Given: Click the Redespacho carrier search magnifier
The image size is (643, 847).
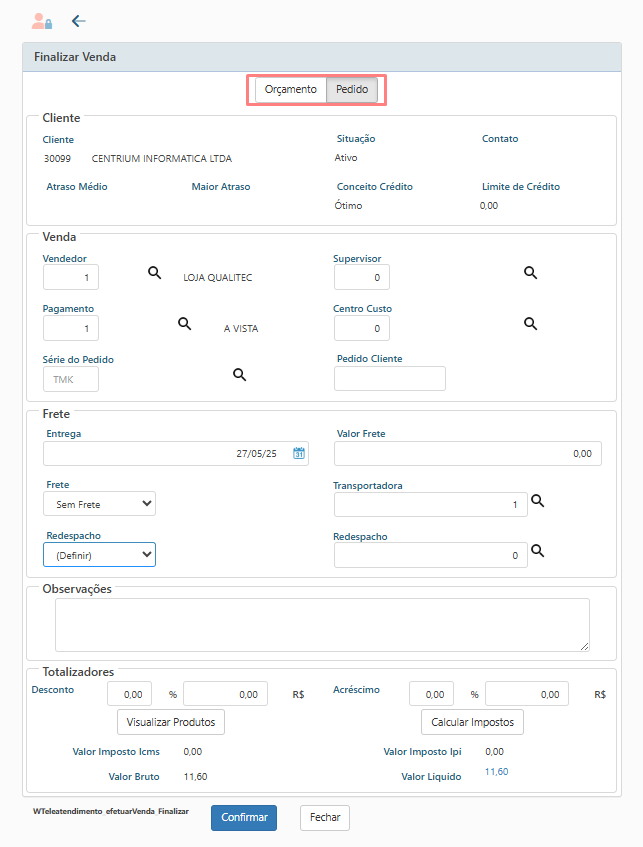Looking at the screenshot, I should (538, 550).
